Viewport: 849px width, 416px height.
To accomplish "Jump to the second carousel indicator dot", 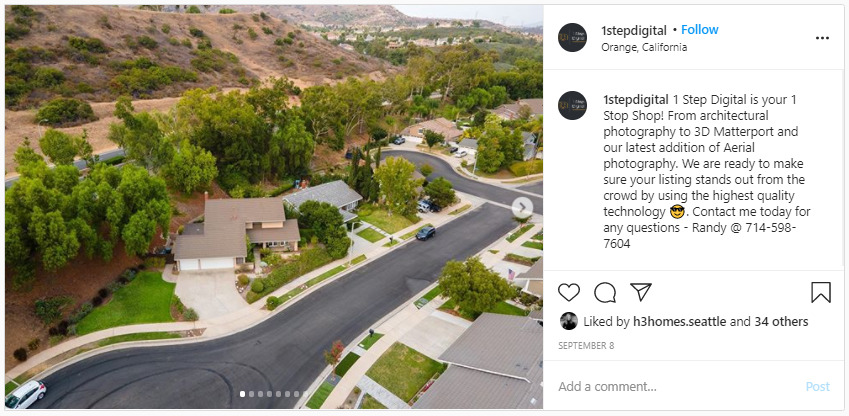I will pyautogui.click(x=252, y=394).
